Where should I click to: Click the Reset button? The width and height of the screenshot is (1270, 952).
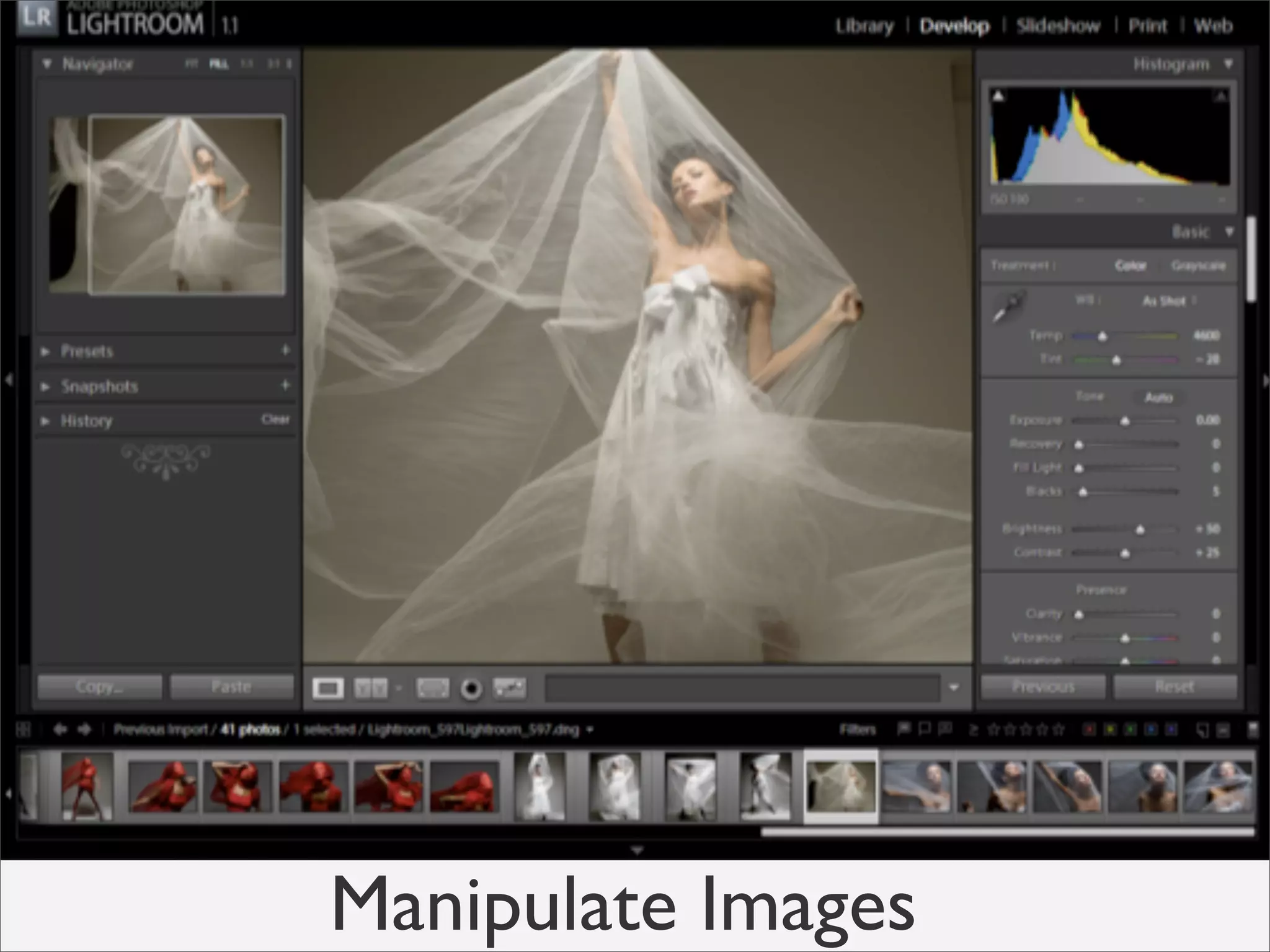(1175, 687)
